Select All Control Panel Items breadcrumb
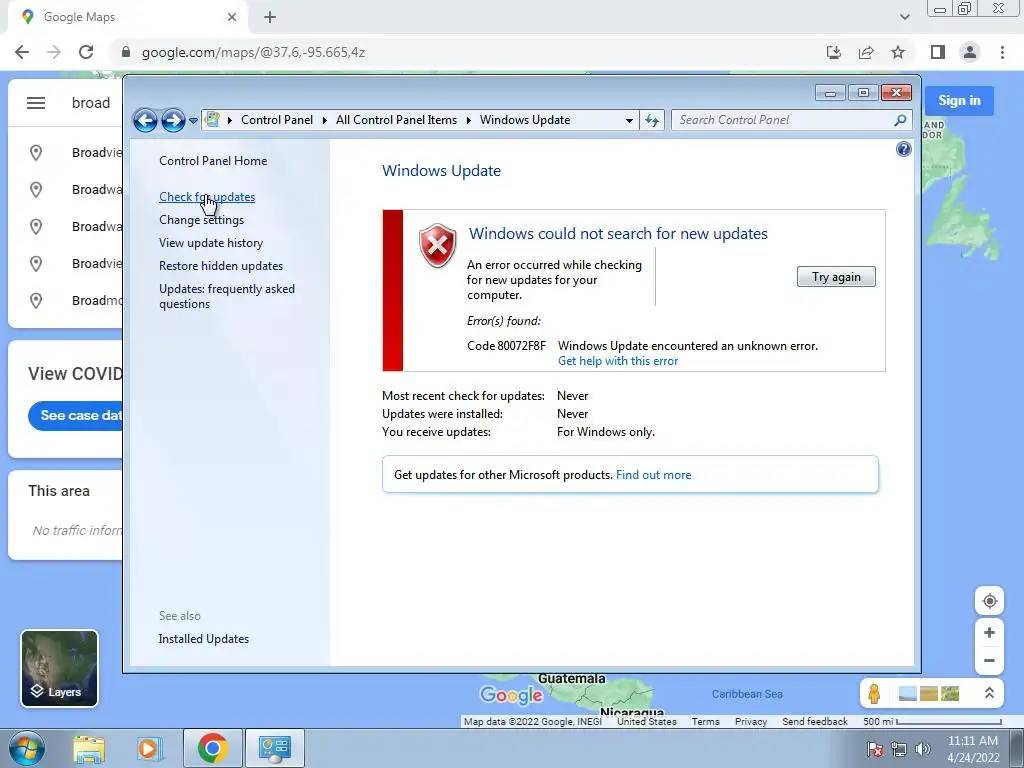Screen dimensions: 1024x768 click(396, 120)
